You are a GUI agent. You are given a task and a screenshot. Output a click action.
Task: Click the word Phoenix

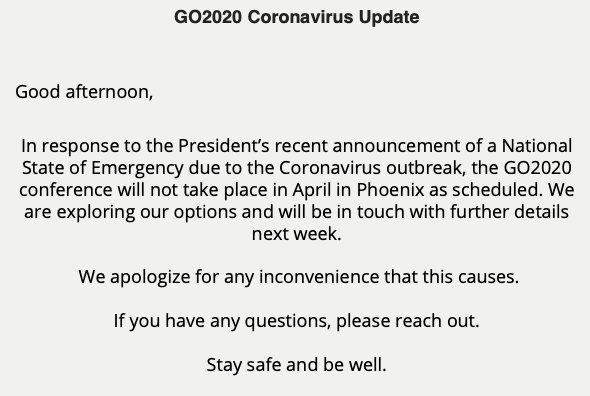[x=390, y=190]
